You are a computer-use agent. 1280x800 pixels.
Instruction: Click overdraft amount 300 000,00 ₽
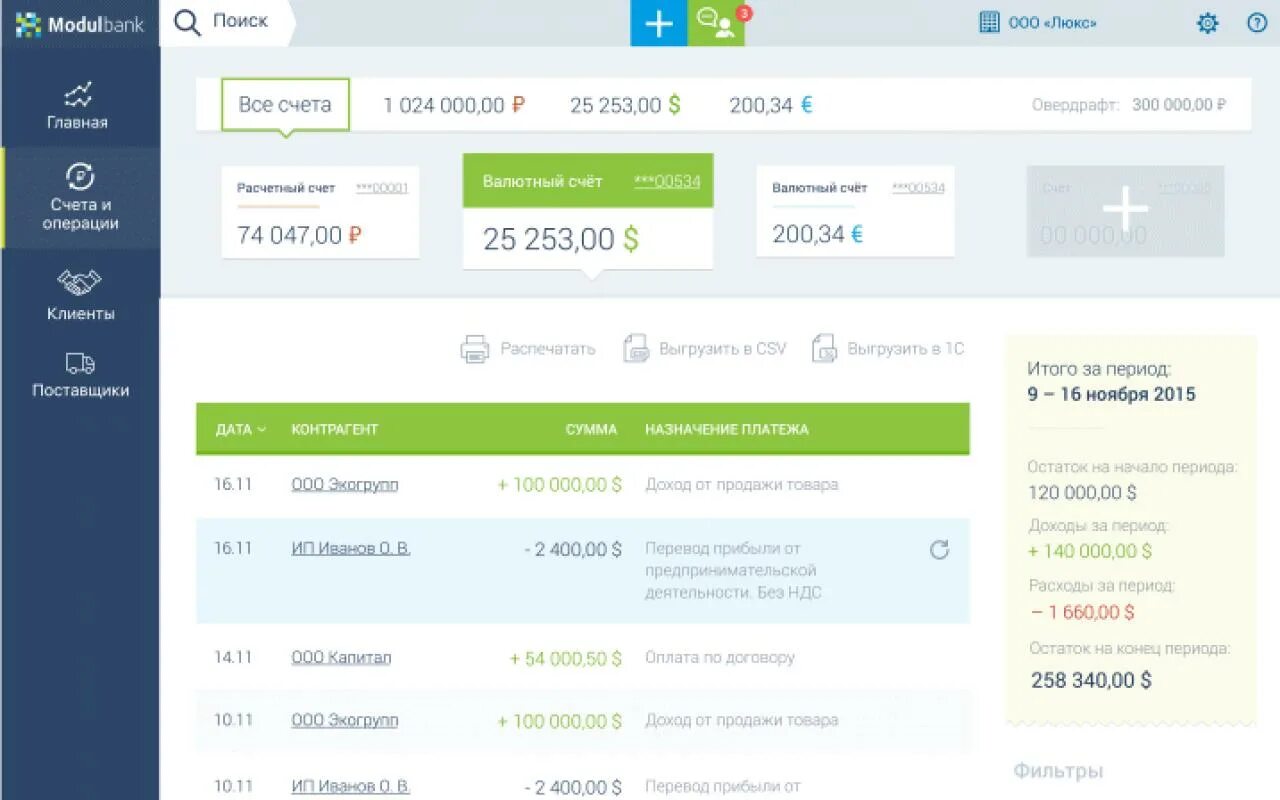coord(1179,105)
